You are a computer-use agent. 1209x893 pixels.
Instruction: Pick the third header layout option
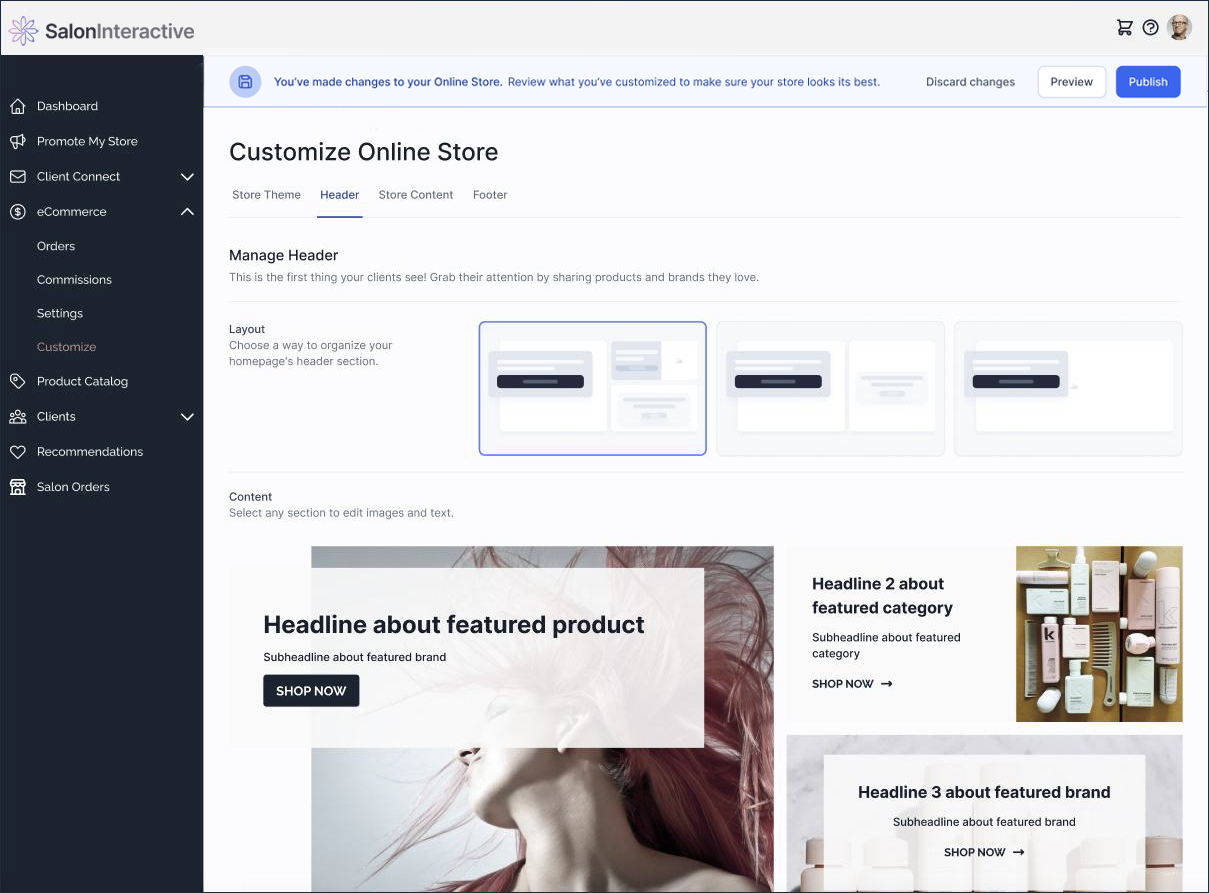pyautogui.click(x=1067, y=388)
